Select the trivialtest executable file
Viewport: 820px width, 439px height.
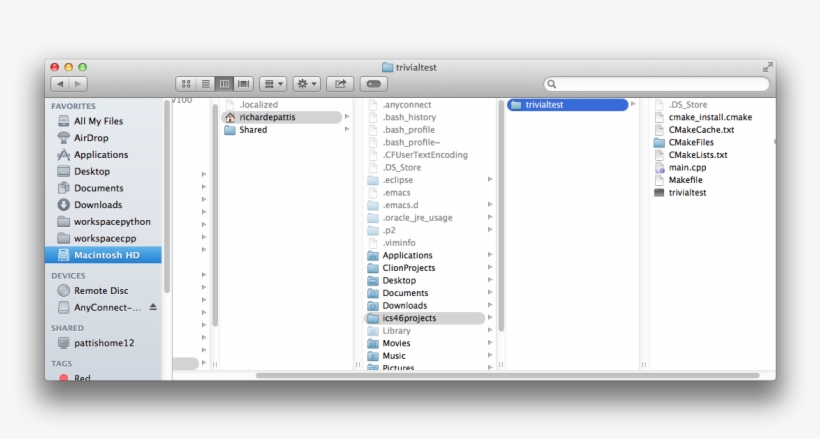687,193
